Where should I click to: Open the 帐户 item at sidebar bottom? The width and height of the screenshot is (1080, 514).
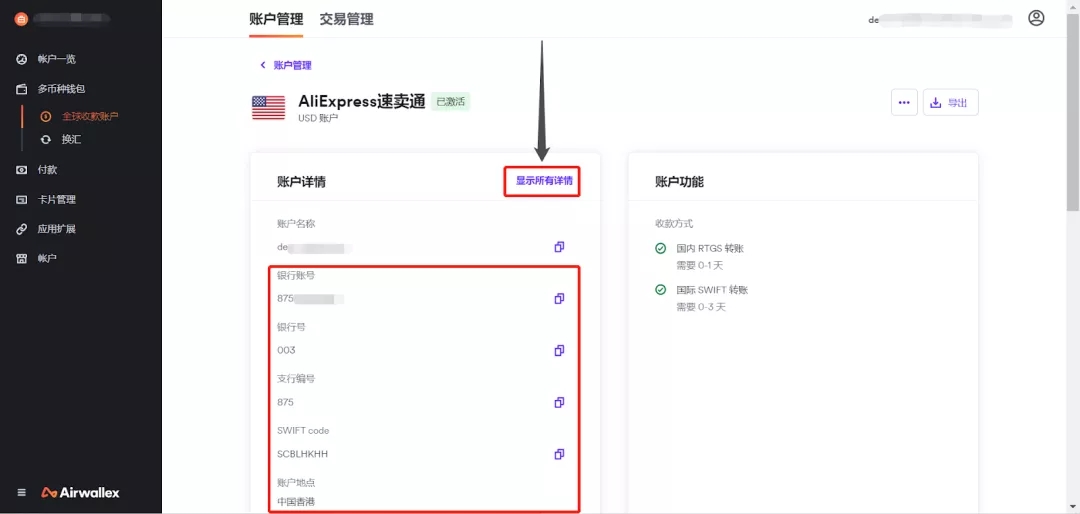pos(47,258)
